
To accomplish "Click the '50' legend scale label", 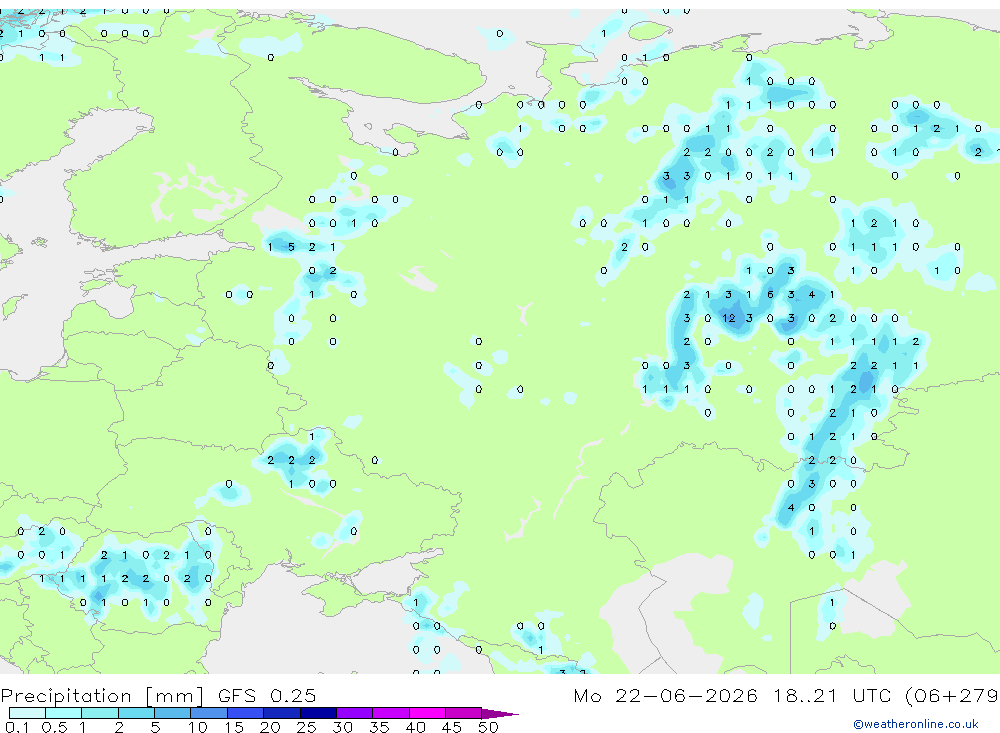I will (488, 727).
